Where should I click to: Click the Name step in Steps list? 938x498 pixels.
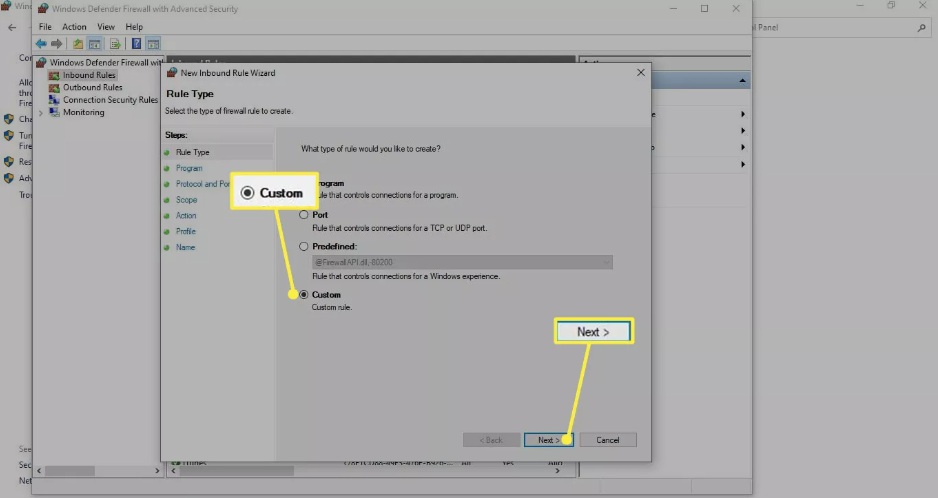[x=185, y=247]
